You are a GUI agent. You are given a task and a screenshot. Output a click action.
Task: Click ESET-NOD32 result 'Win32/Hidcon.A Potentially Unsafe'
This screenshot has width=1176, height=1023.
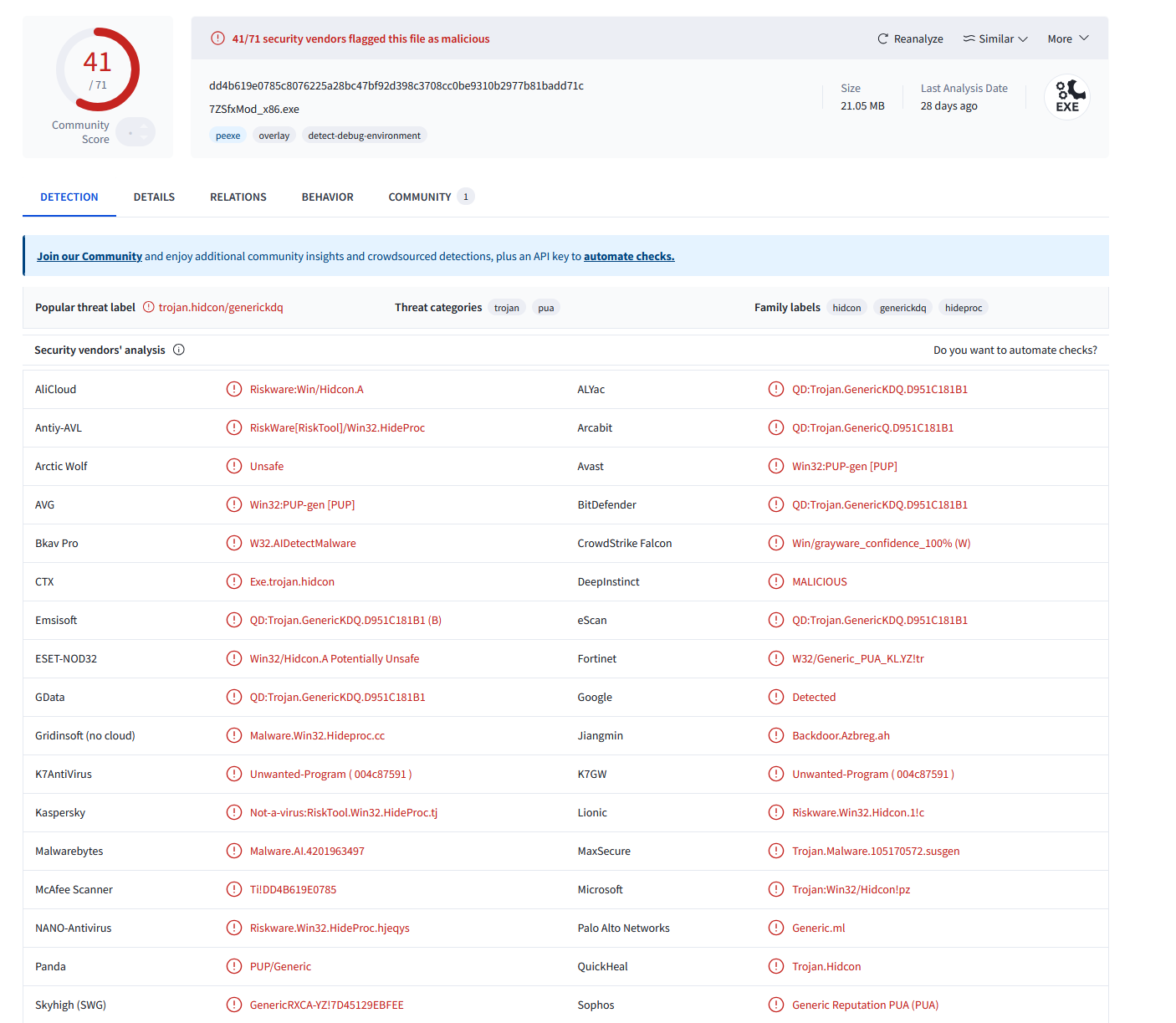point(335,659)
